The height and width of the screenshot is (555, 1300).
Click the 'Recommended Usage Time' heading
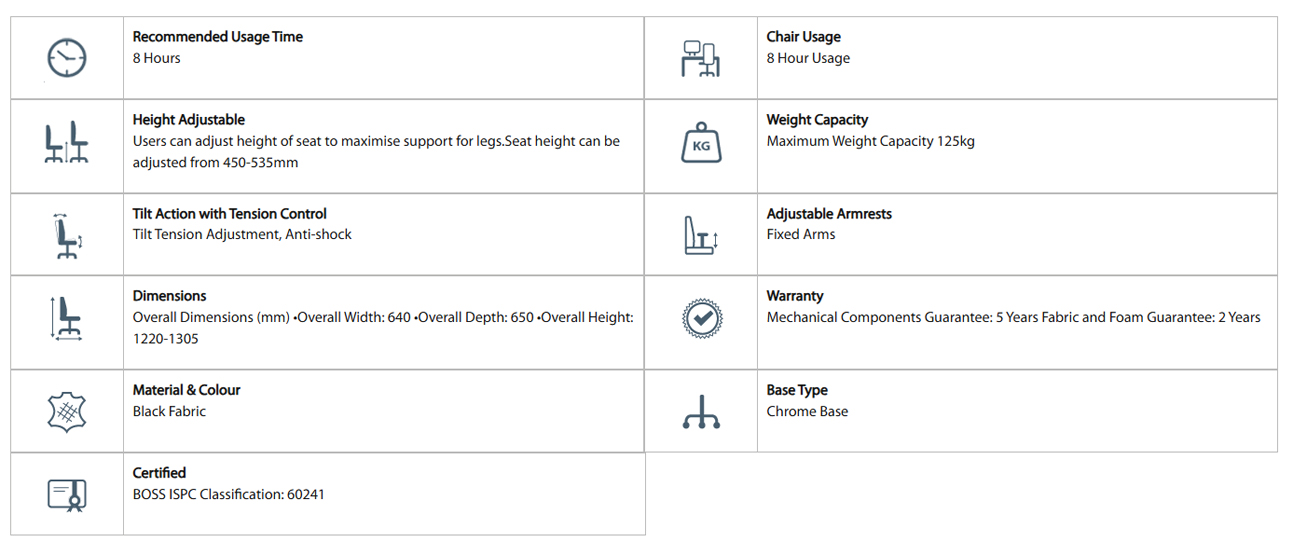point(217,37)
